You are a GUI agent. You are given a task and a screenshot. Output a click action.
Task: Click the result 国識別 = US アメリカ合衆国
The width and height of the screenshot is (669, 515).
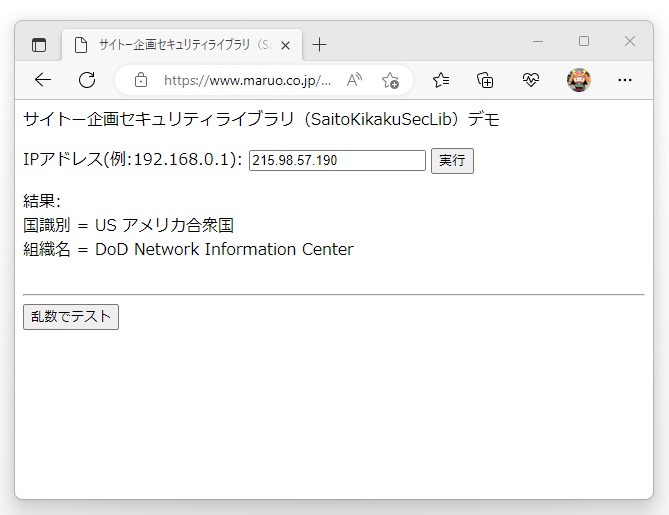128,225
